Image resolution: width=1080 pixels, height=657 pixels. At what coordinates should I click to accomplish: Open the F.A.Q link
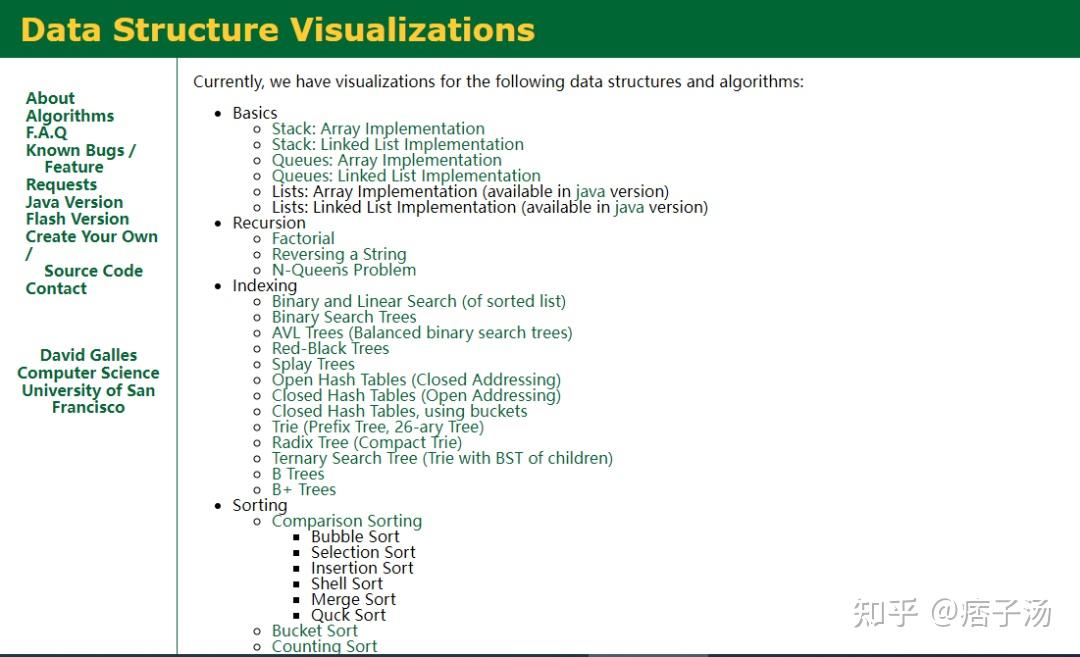pos(48,132)
